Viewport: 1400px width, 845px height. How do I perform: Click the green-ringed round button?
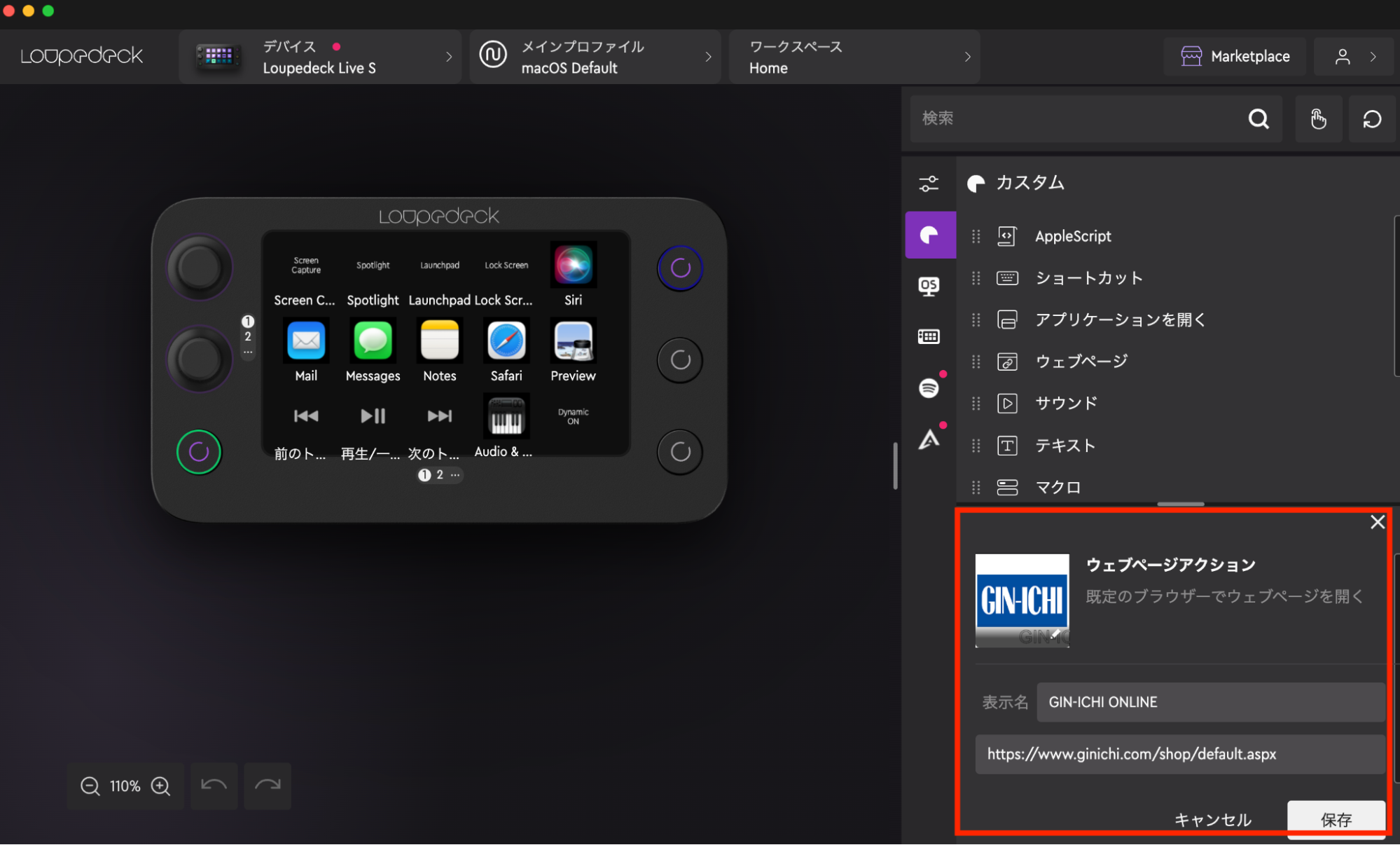(199, 452)
